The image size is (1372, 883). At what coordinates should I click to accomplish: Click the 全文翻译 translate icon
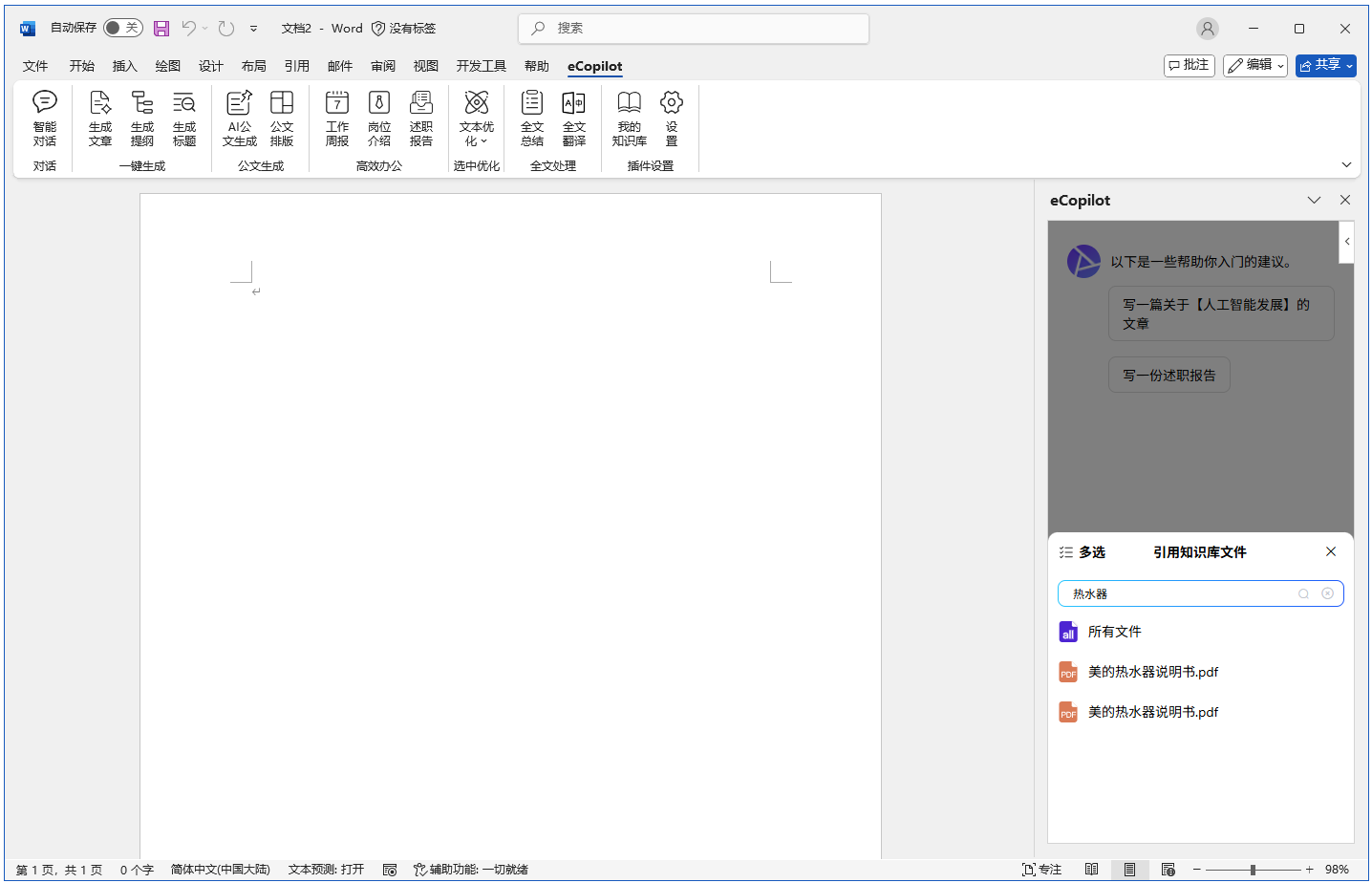[574, 118]
